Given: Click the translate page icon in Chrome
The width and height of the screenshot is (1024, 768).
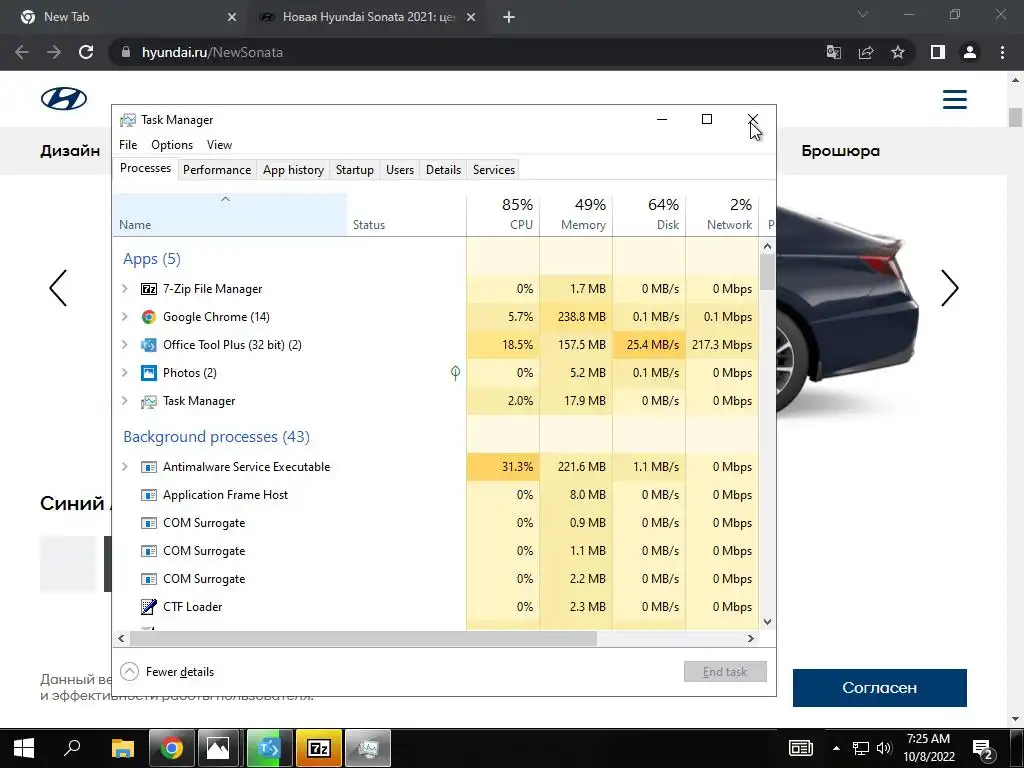Looking at the screenshot, I should 834,52.
